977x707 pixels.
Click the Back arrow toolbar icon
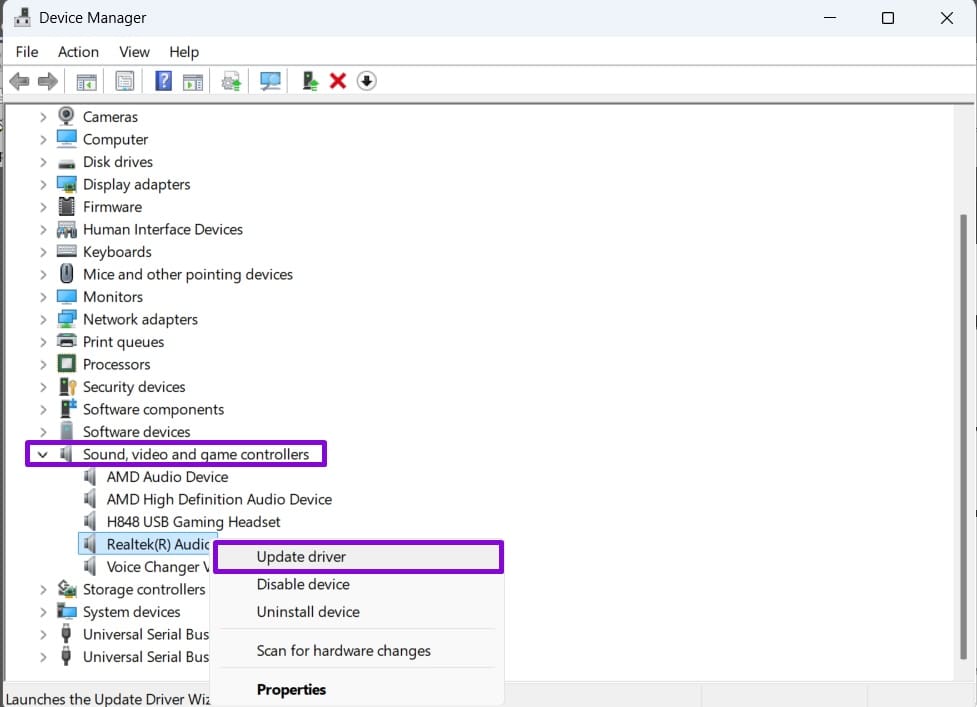pyautogui.click(x=19, y=81)
